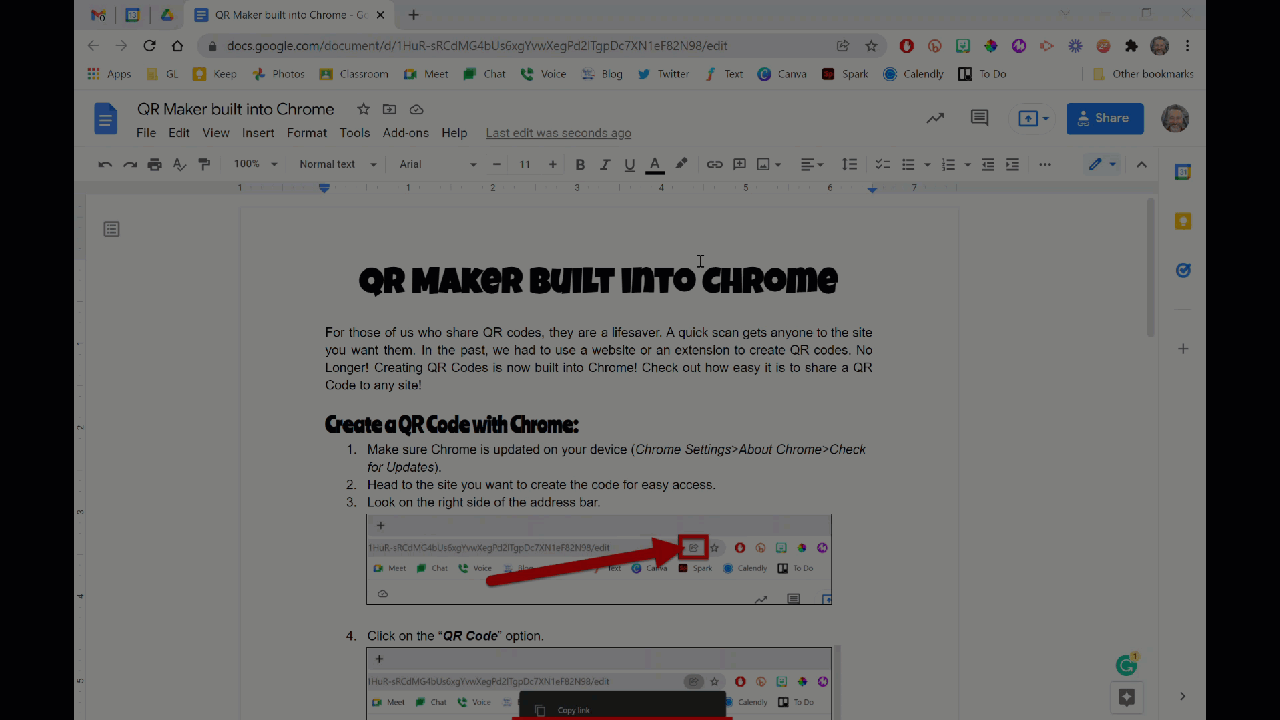Star the QR Maker document

pos(363,109)
